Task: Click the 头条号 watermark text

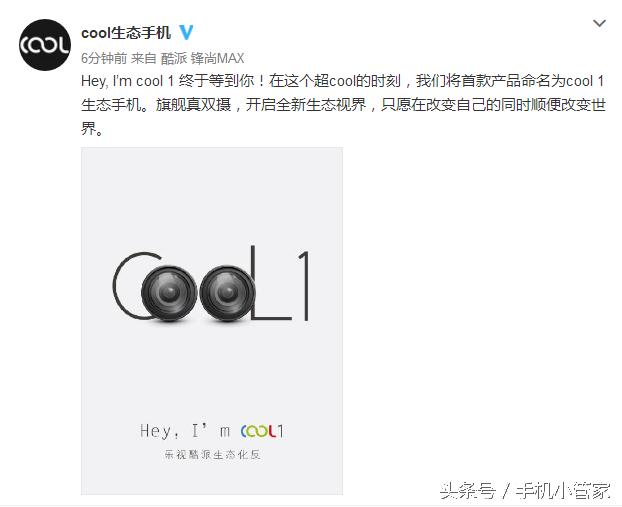Action: tap(468, 491)
